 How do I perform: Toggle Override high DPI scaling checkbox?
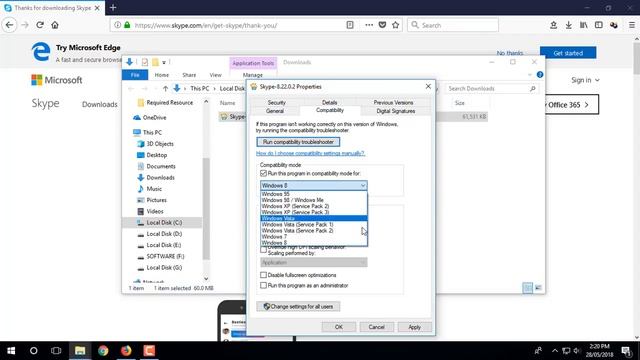click(x=264, y=249)
